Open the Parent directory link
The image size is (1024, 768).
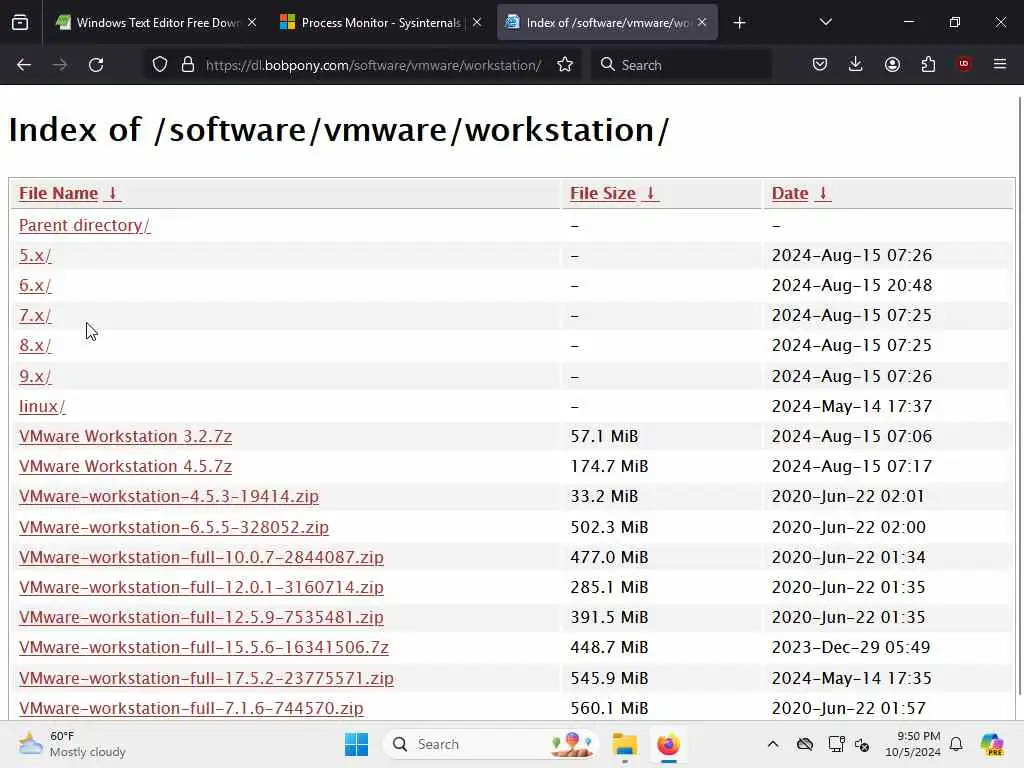point(84,225)
